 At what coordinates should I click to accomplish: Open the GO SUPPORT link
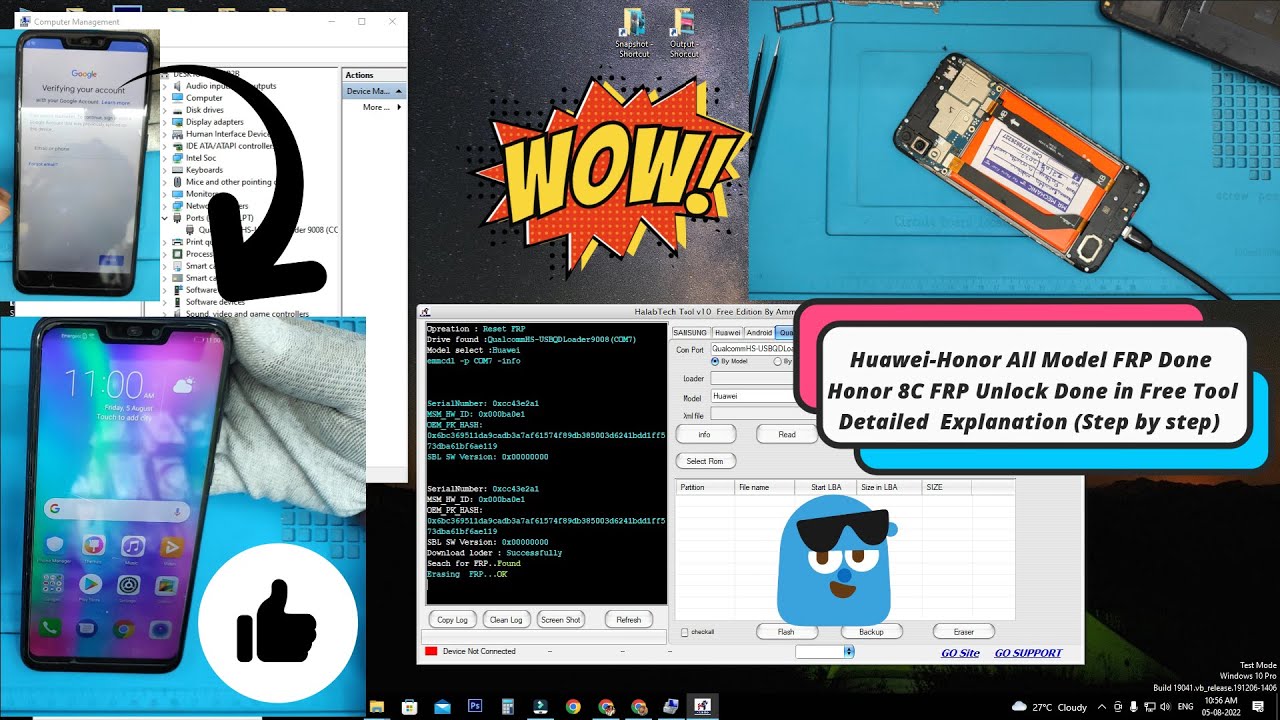[1028, 653]
